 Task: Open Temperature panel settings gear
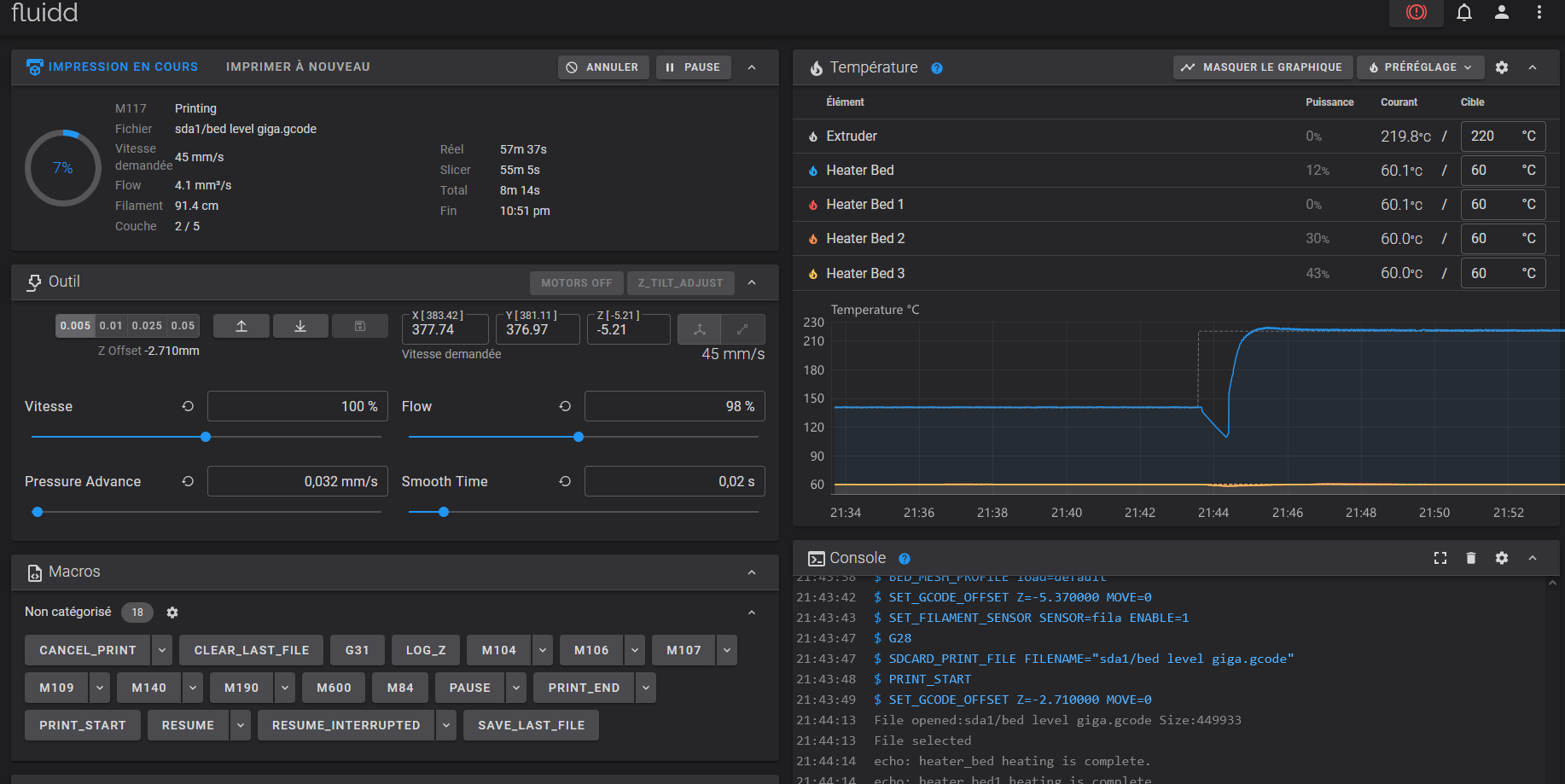point(1502,67)
